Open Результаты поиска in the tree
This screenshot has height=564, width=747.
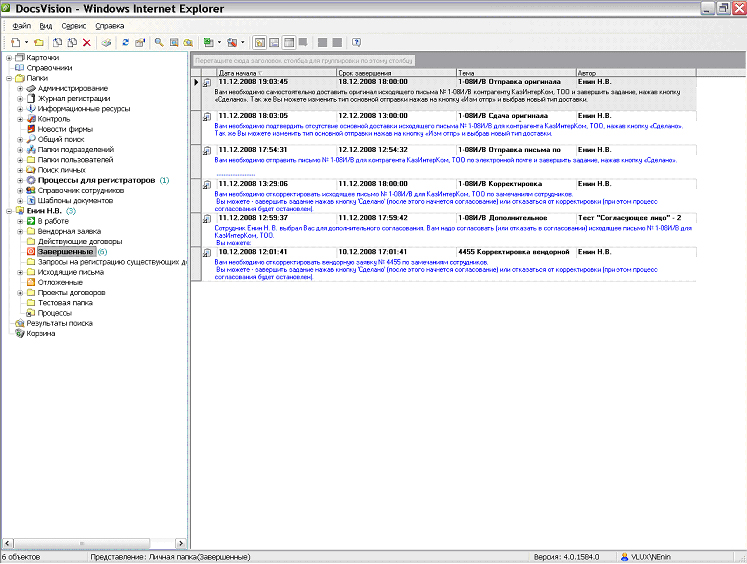[x=59, y=323]
